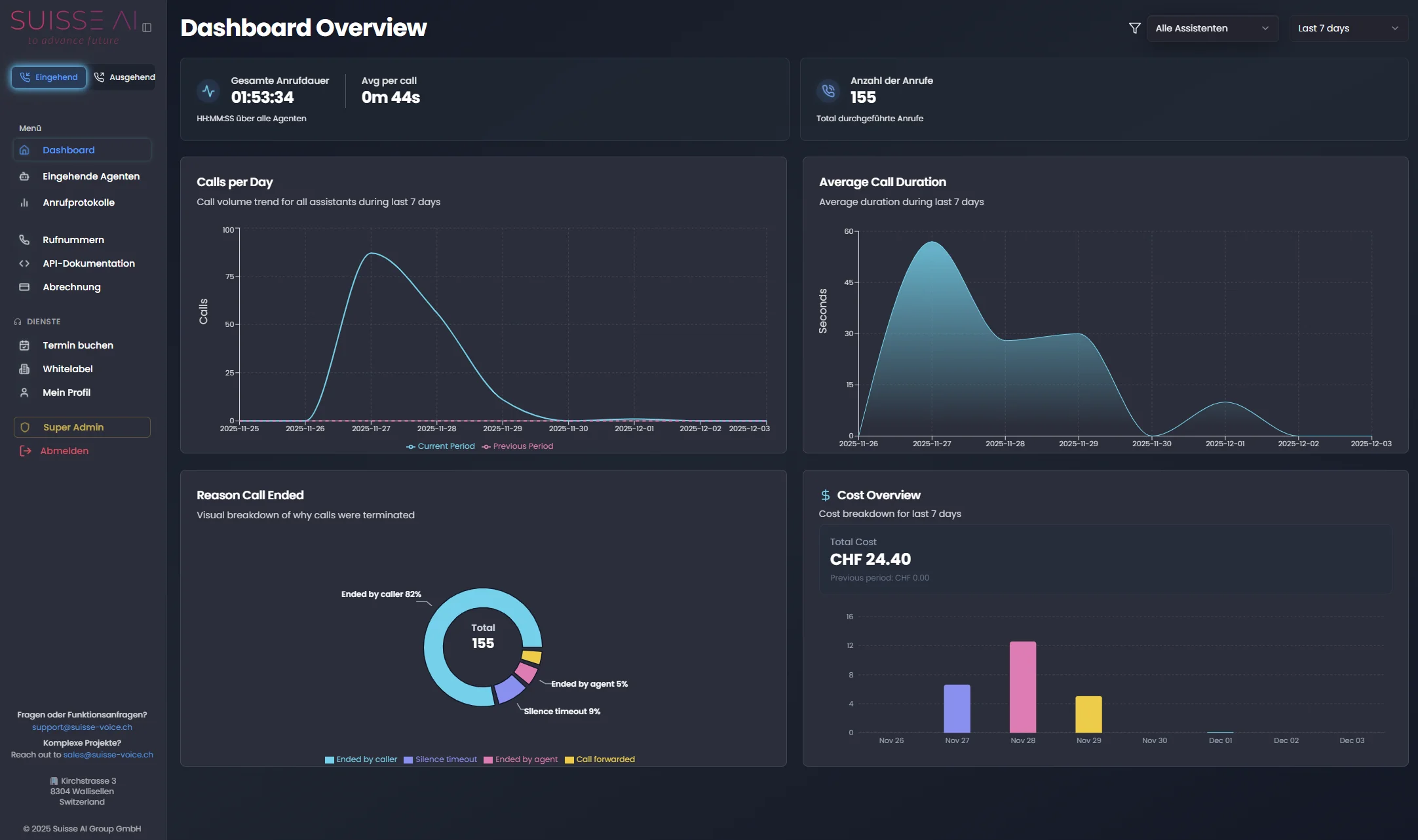Click the Abmelden logout button
The image size is (1418, 840).
[64, 451]
